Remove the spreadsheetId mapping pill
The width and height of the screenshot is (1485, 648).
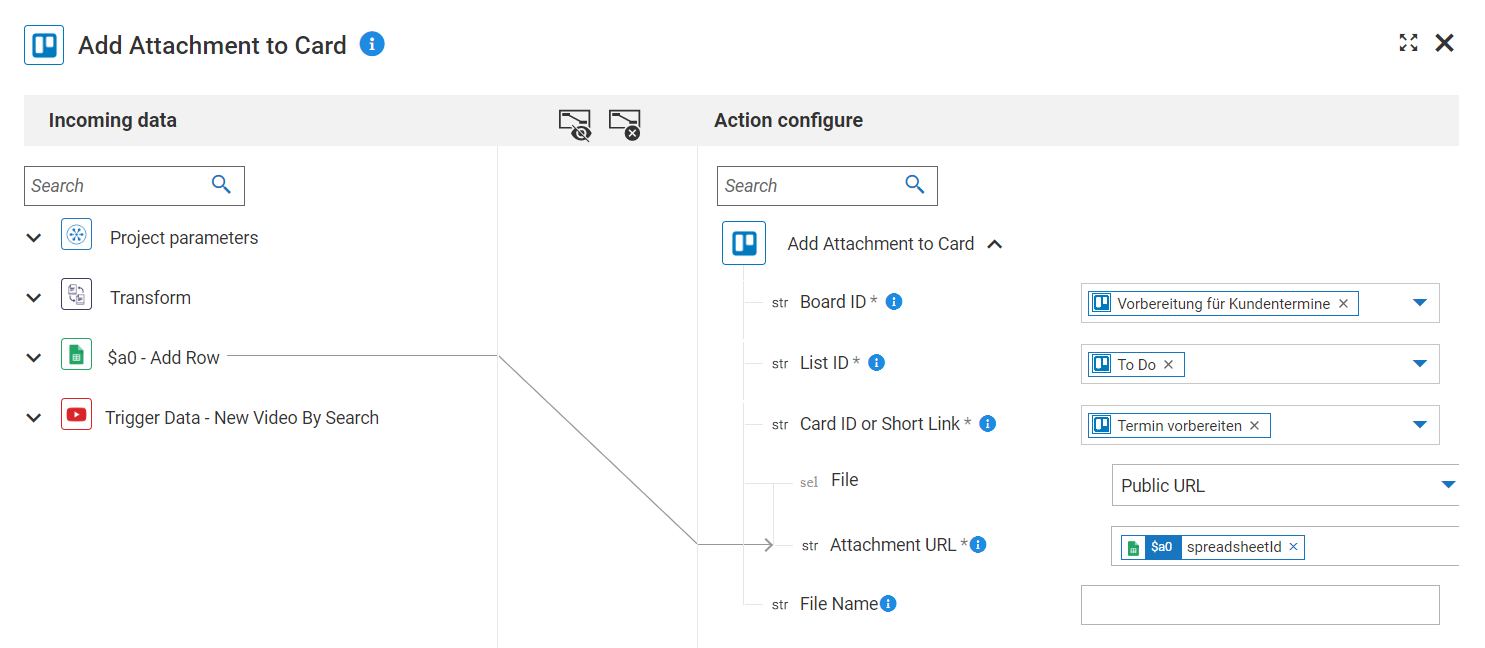[x=1293, y=546]
